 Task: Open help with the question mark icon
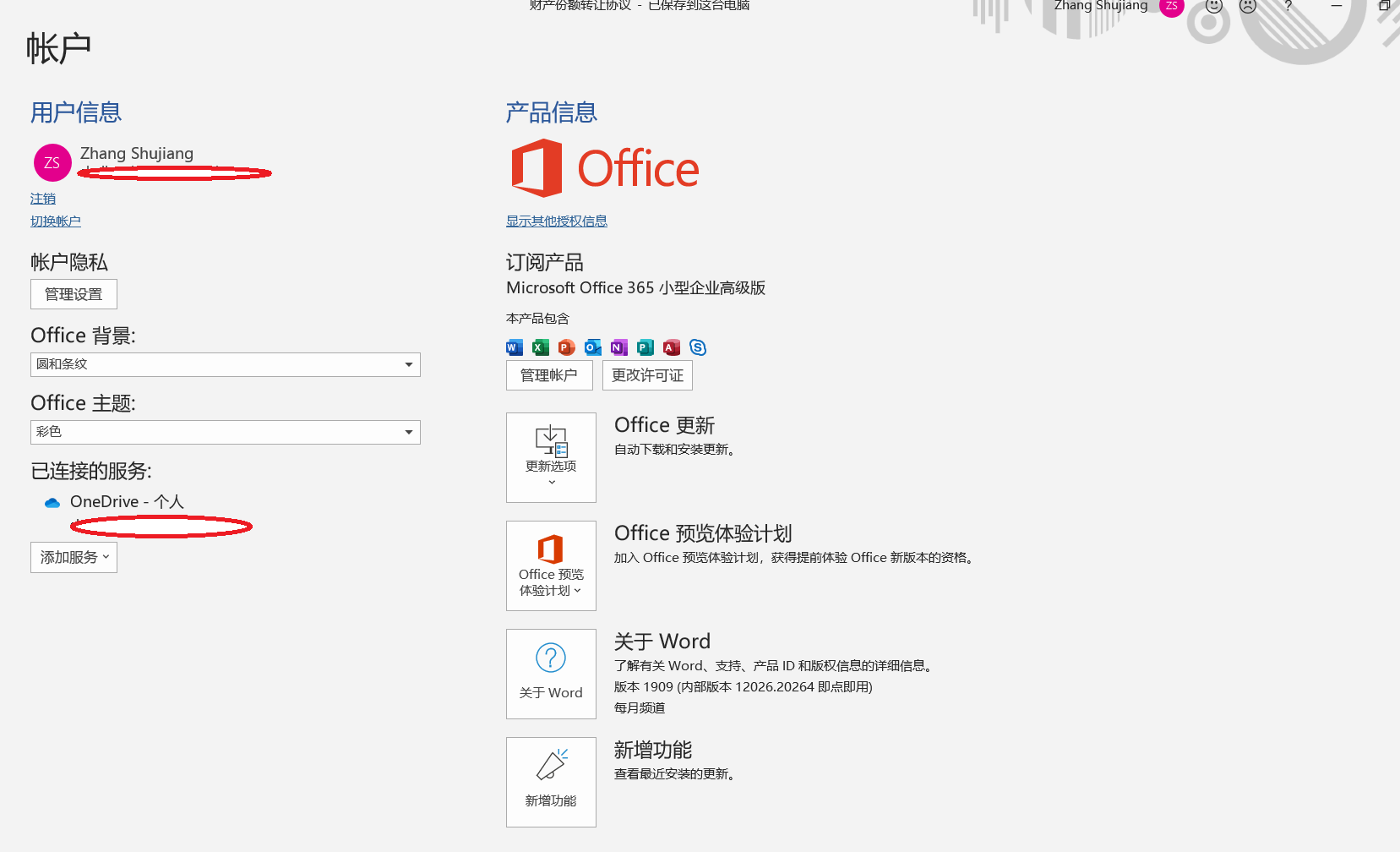click(1288, 6)
